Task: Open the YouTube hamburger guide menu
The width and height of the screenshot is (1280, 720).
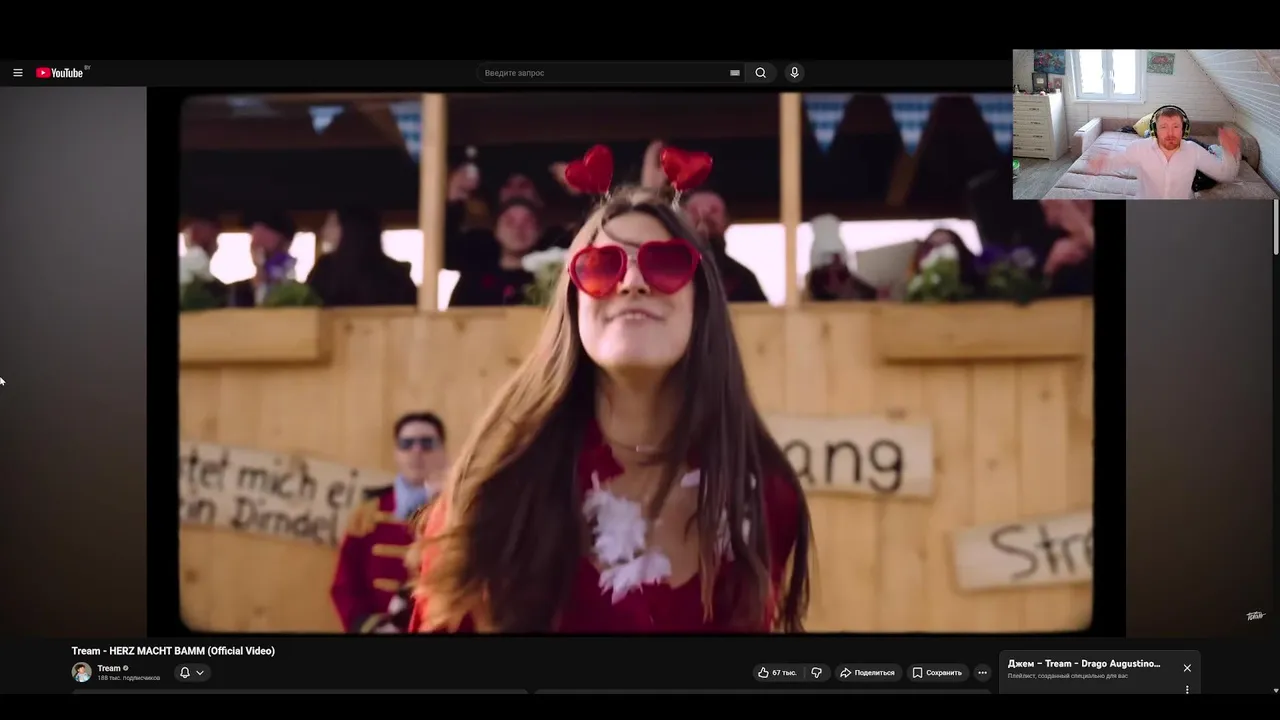Action: click(x=17, y=73)
